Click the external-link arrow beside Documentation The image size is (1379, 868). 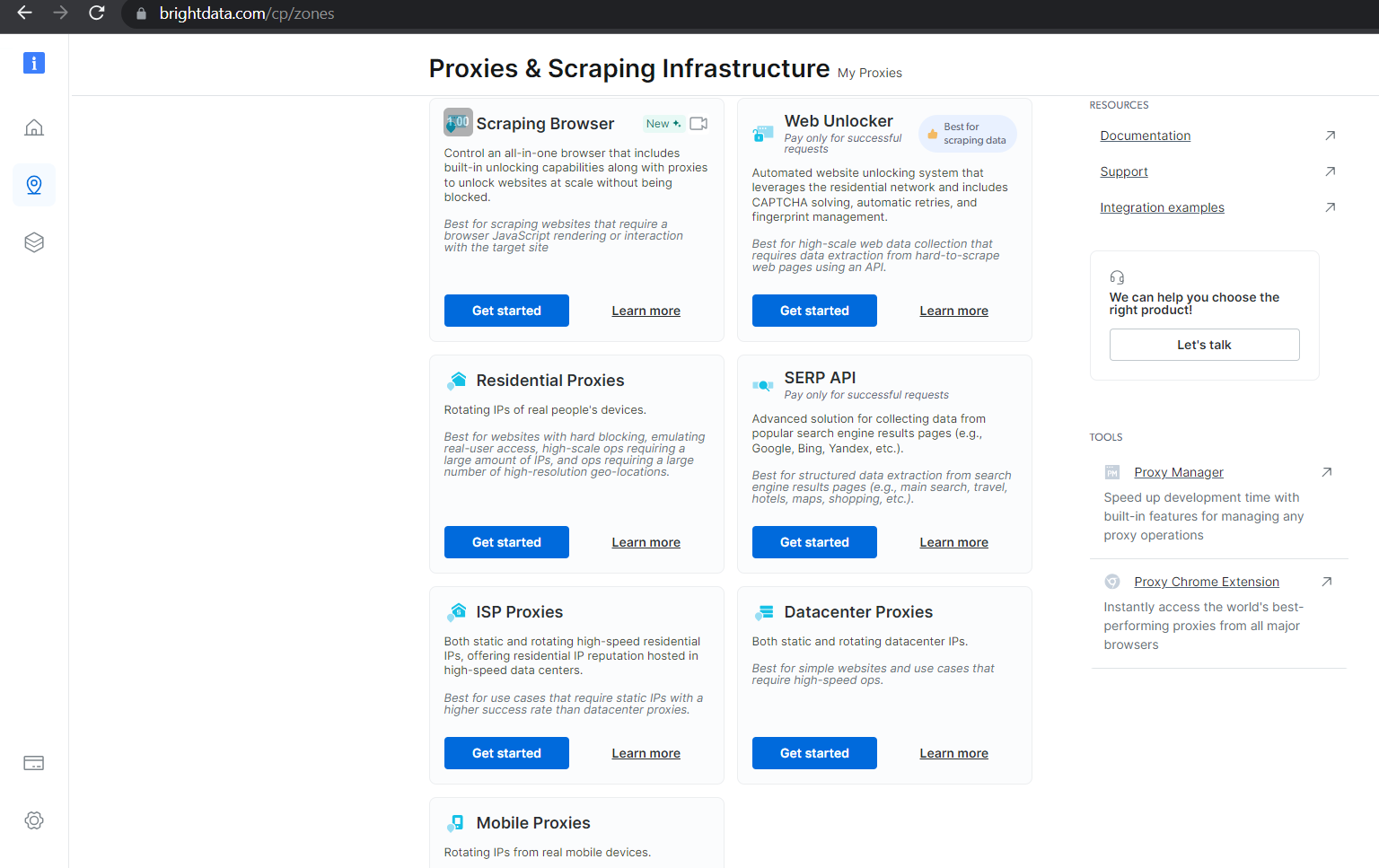[x=1330, y=136]
